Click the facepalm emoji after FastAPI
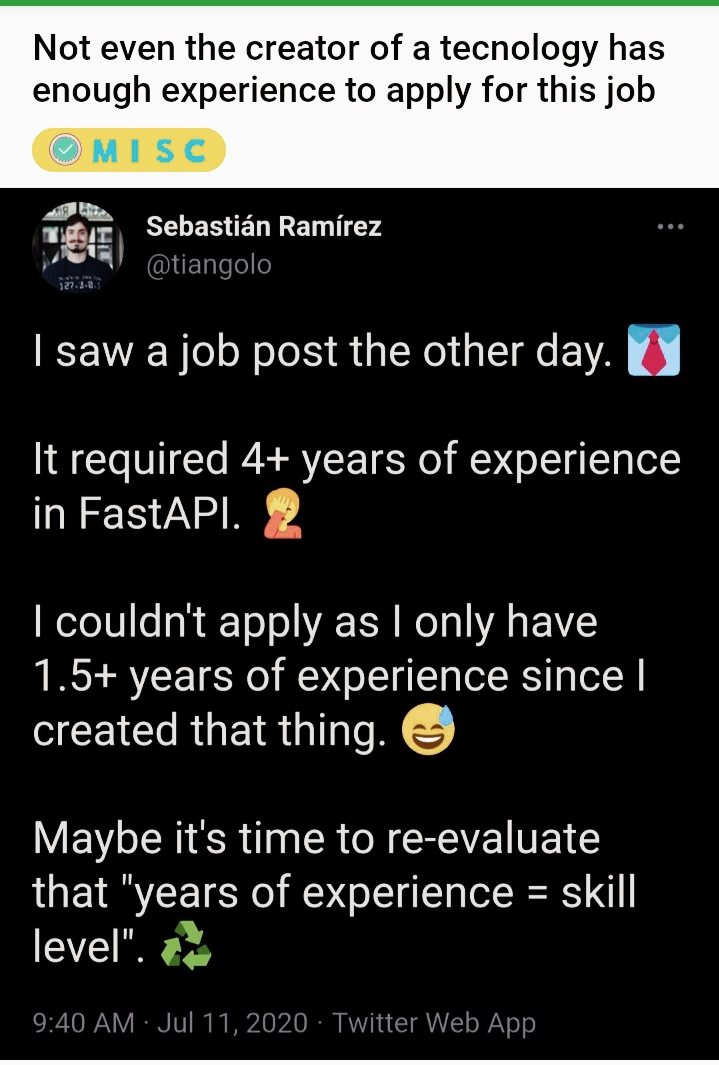 (x=281, y=515)
